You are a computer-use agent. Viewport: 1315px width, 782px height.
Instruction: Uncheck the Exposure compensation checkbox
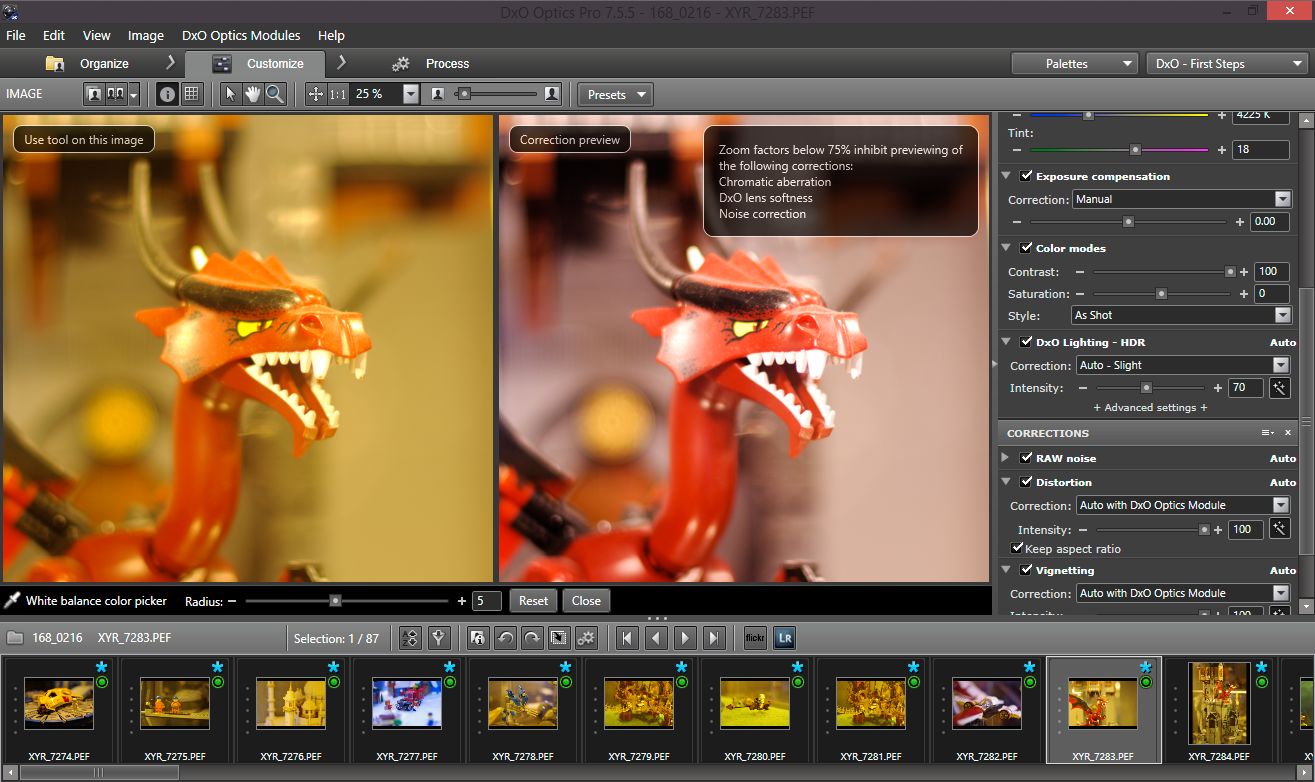(x=1026, y=176)
